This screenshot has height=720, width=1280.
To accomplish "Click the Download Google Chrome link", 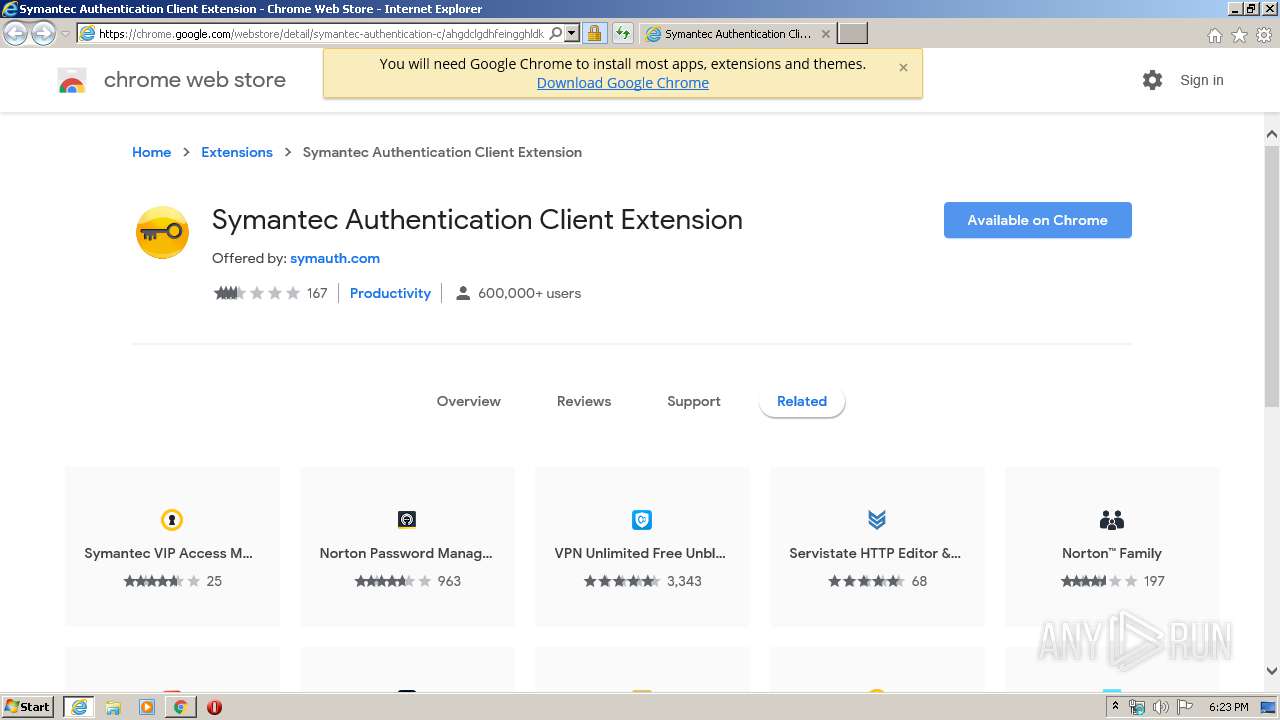I will (623, 83).
